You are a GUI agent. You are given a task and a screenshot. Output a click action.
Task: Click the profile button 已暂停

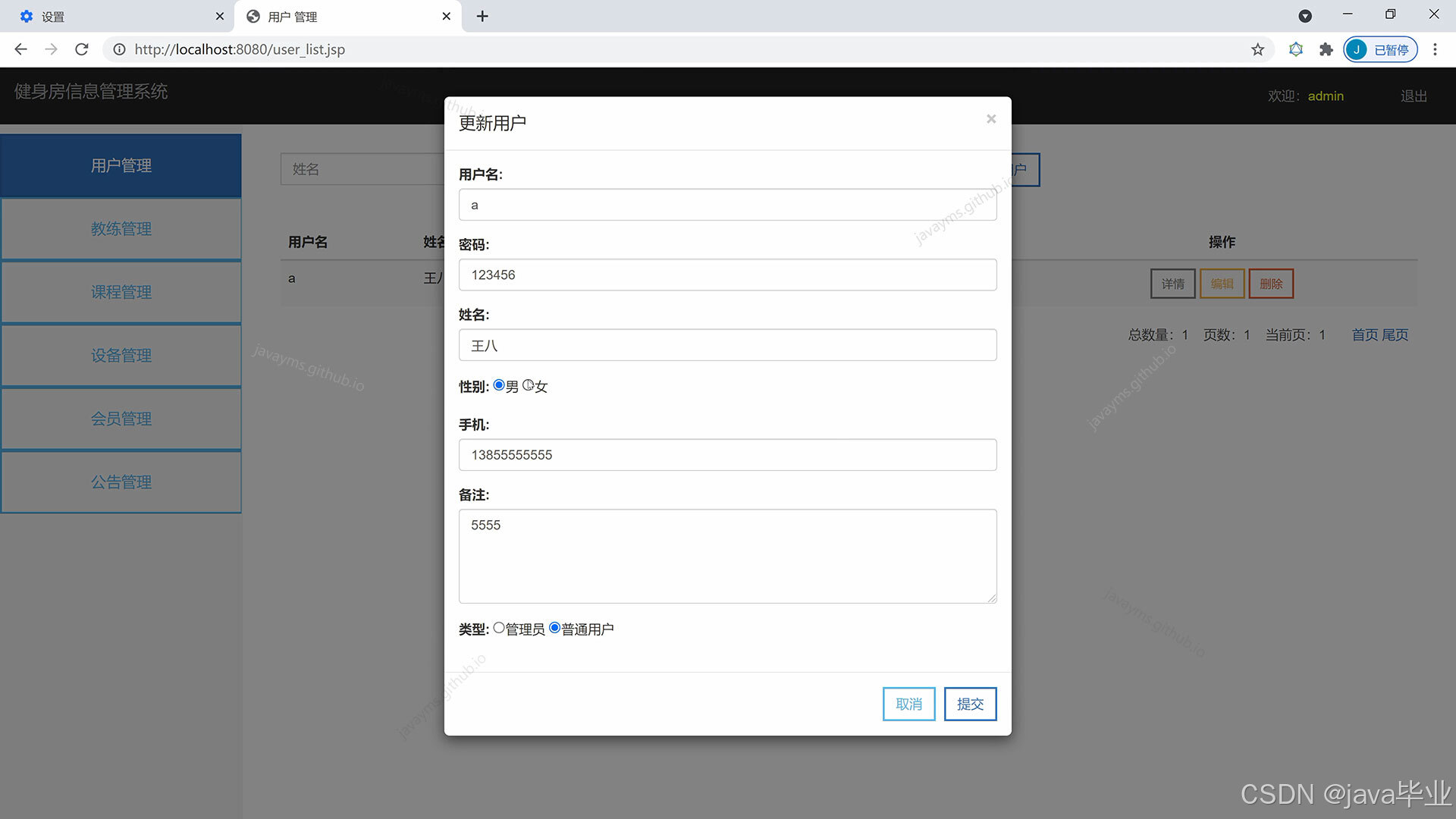[x=1380, y=49]
